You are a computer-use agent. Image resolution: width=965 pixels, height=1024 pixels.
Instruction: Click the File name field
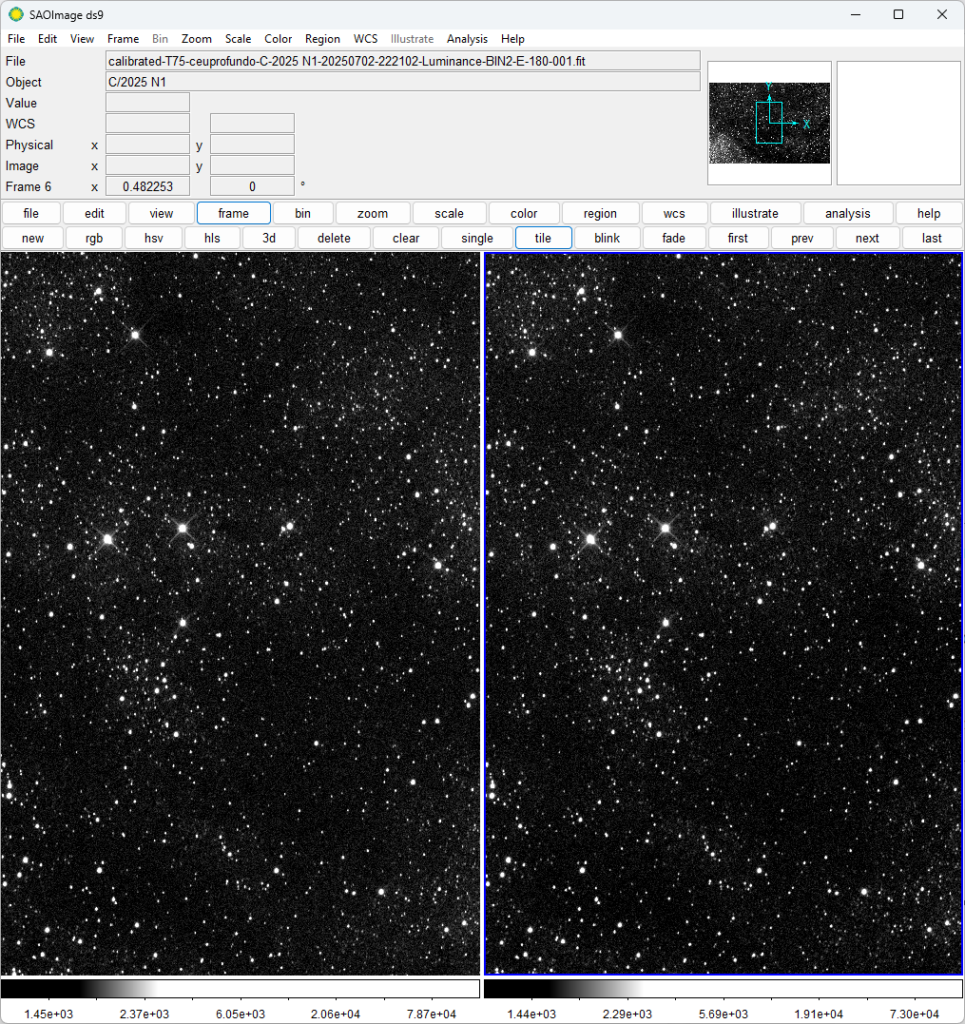[403, 61]
